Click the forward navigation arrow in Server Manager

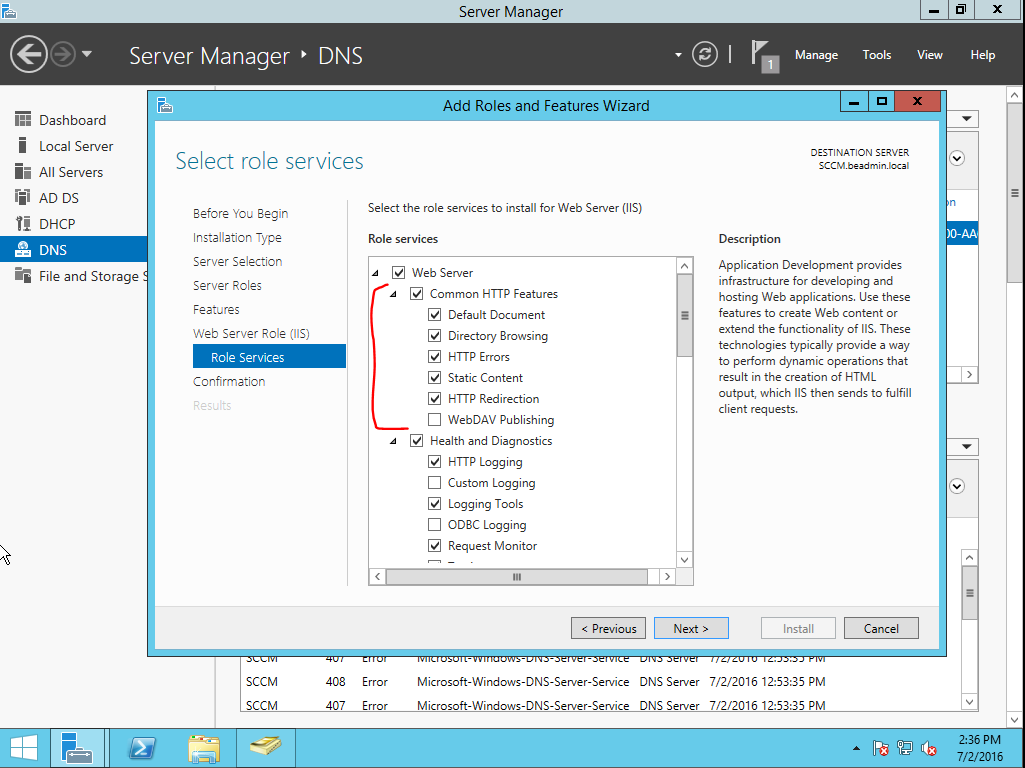point(63,54)
